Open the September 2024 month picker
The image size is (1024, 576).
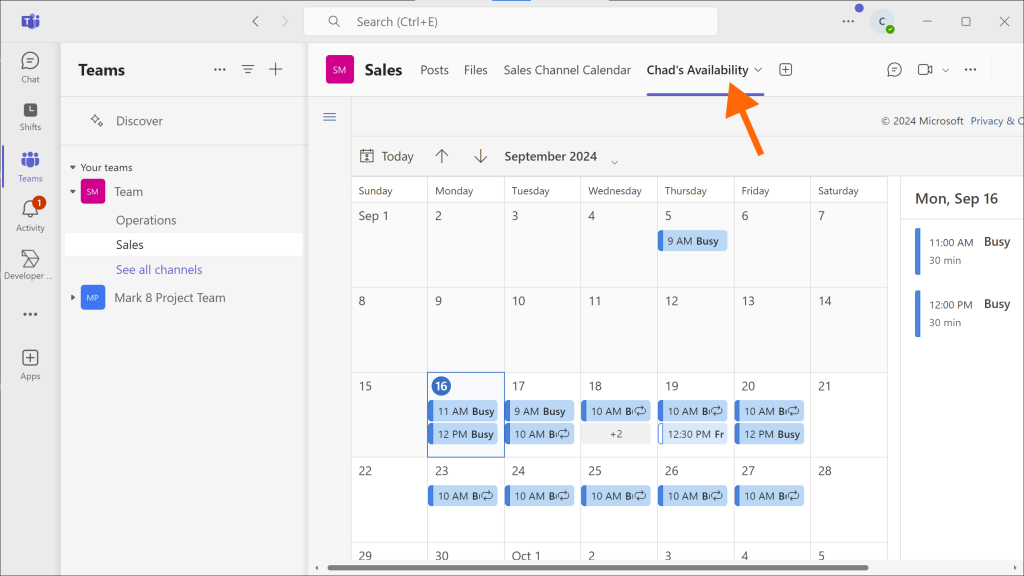point(561,157)
